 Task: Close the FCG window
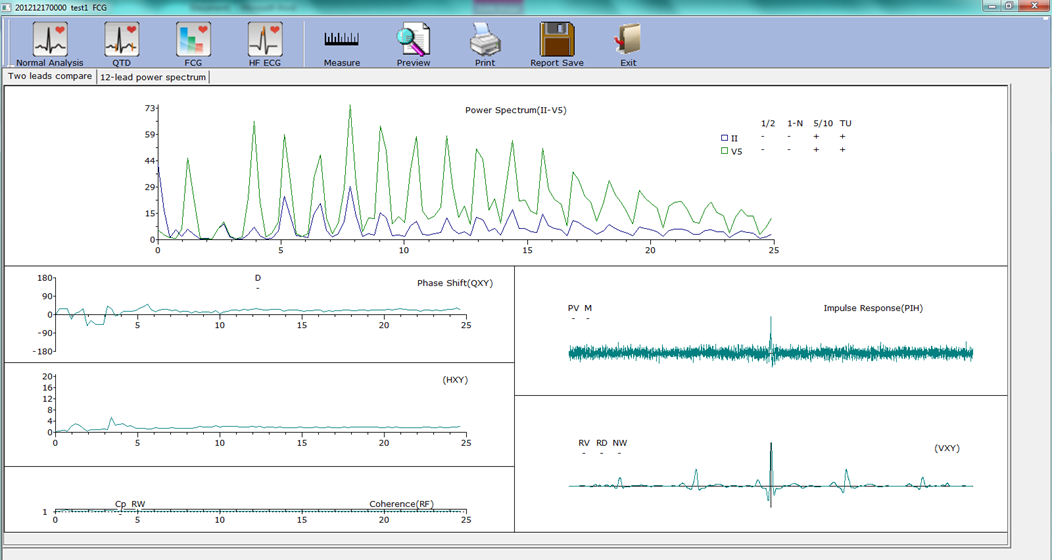pos(1034,5)
